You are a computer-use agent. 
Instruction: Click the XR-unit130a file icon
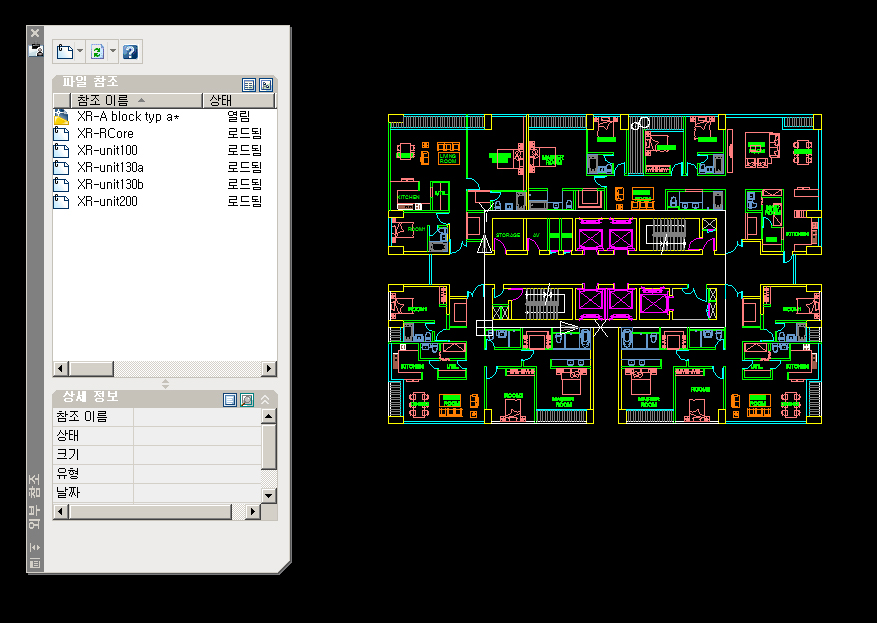[x=61, y=168]
